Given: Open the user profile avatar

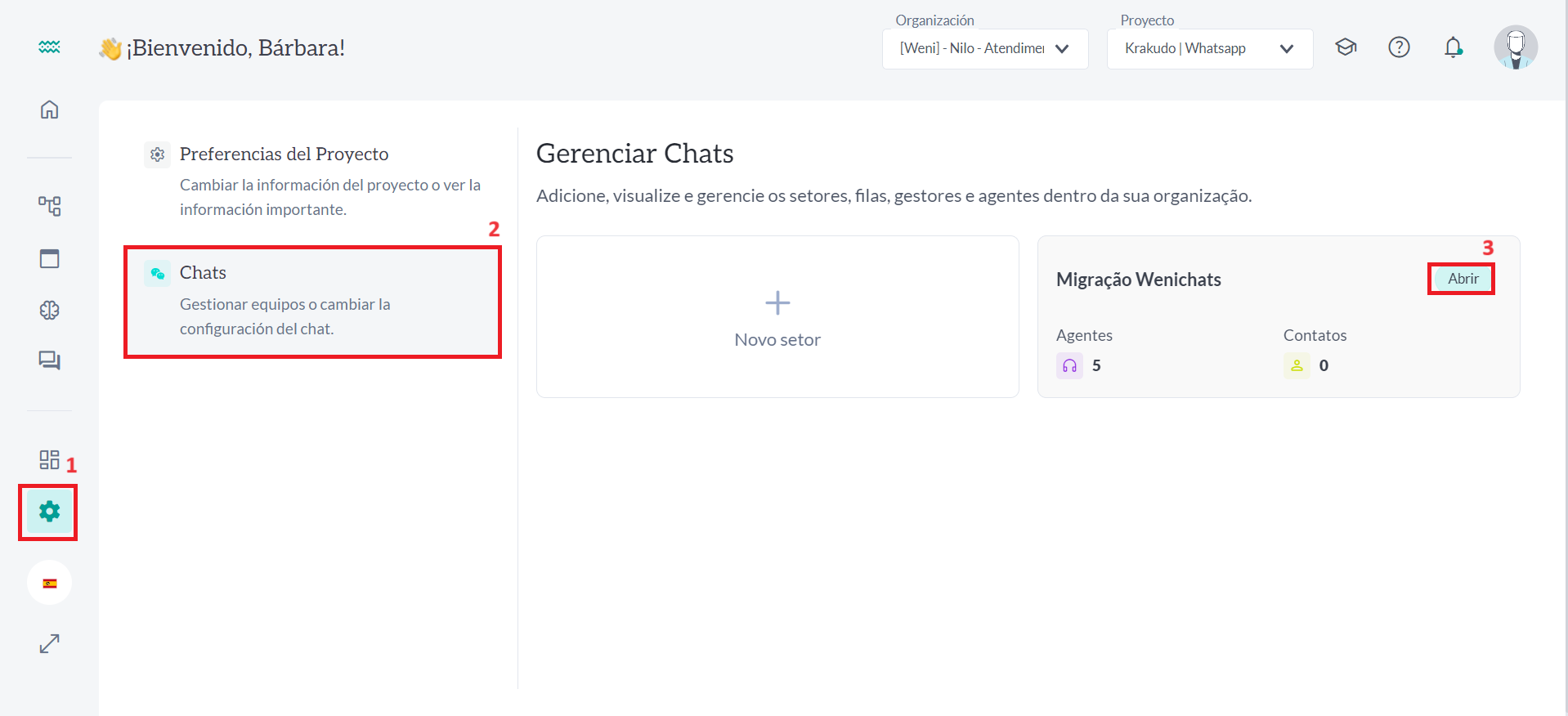Looking at the screenshot, I should click(x=1516, y=47).
